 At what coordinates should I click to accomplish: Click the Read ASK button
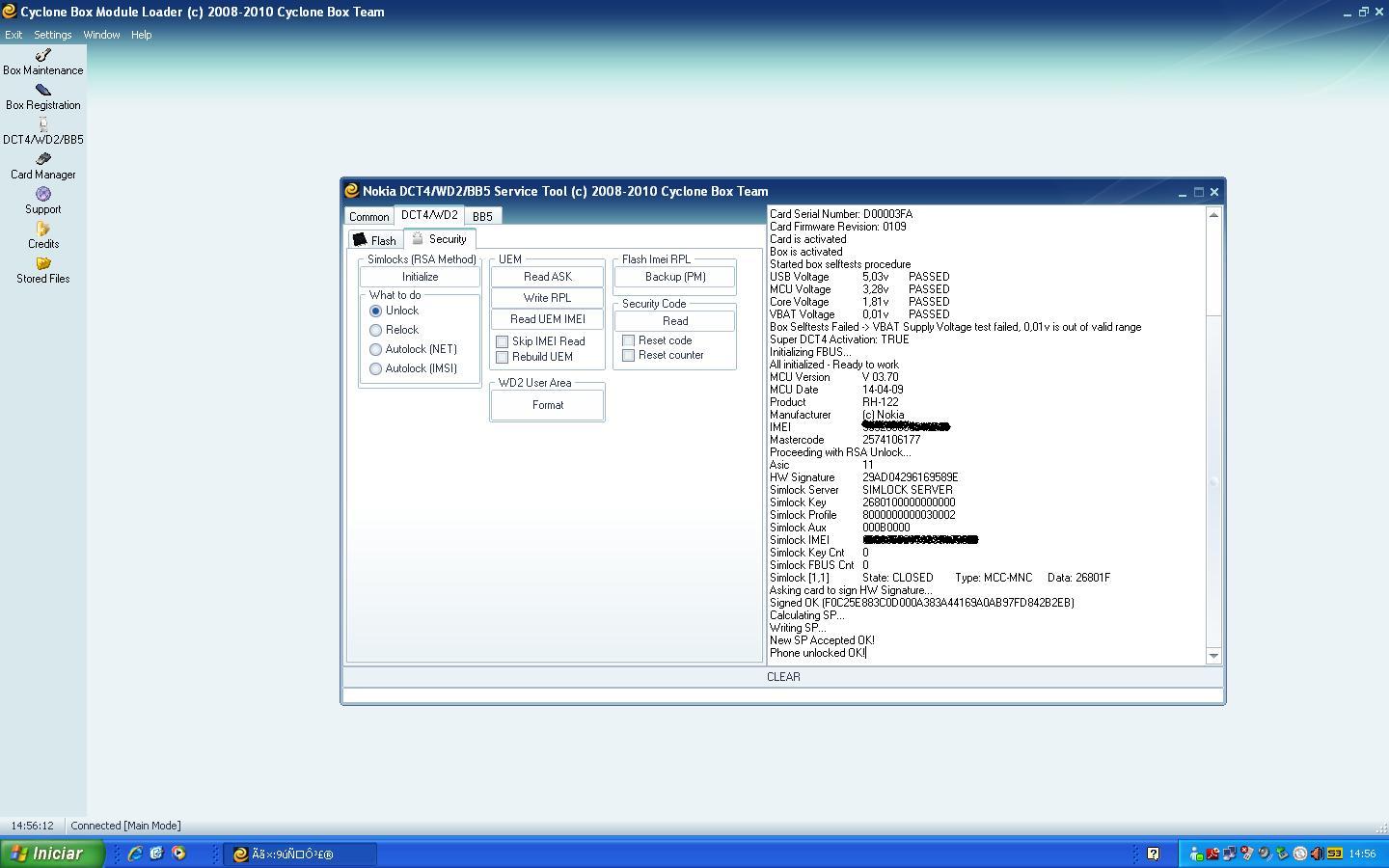pos(548,277)
